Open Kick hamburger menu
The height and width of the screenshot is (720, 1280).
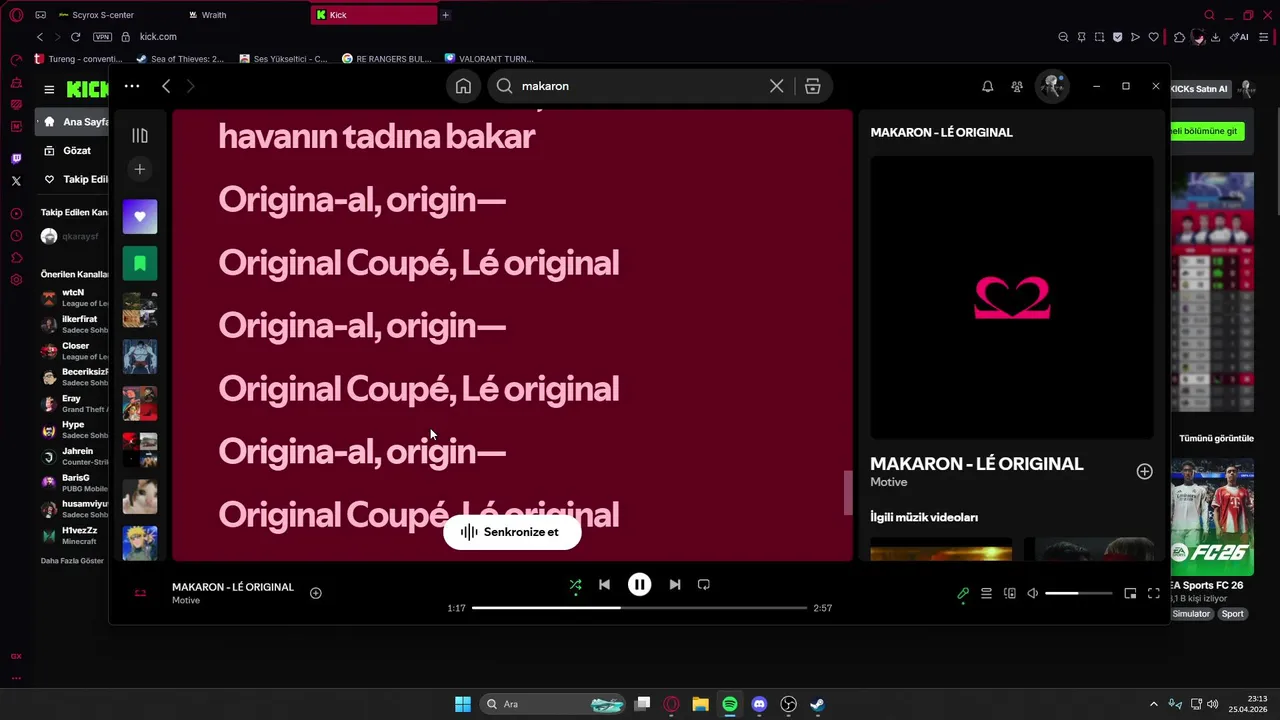[49, 90]
